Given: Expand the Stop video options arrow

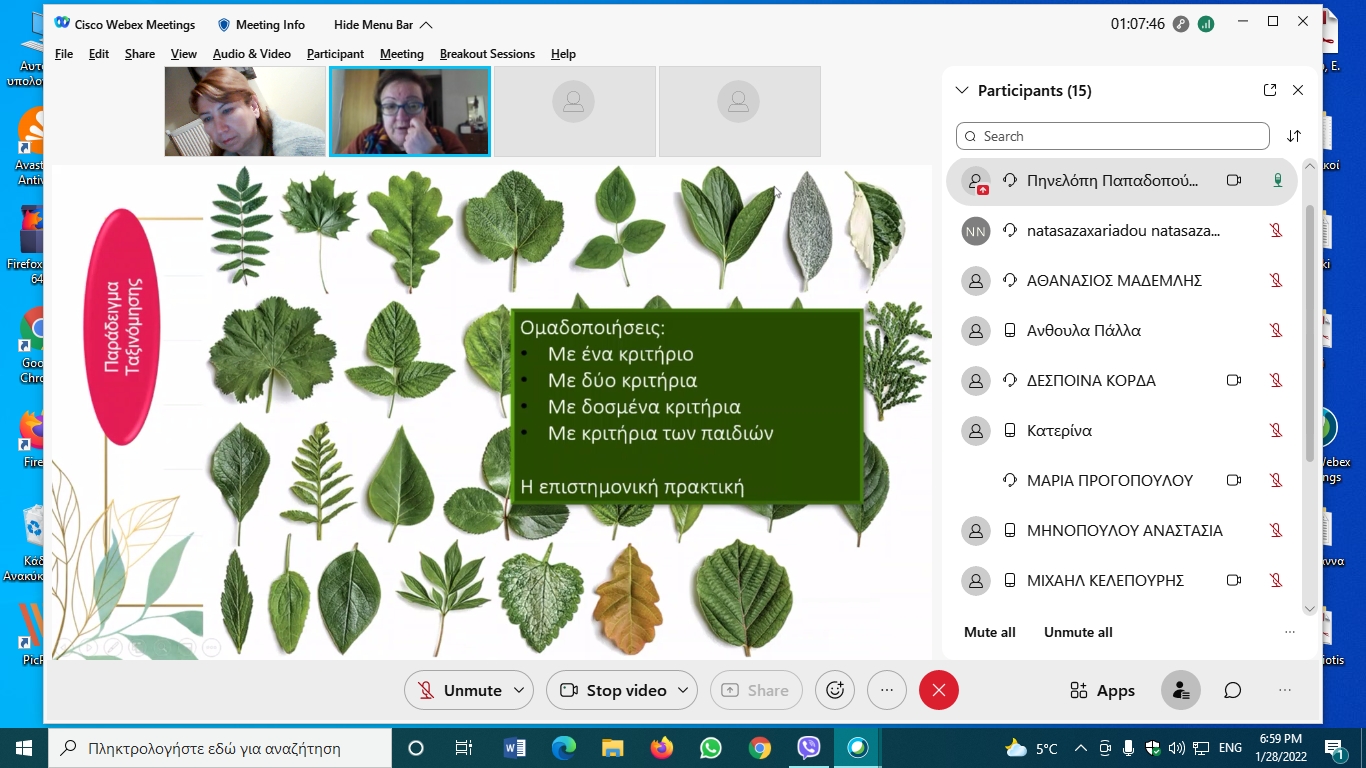Looking at the screenshot, I should tap(683, 690).
